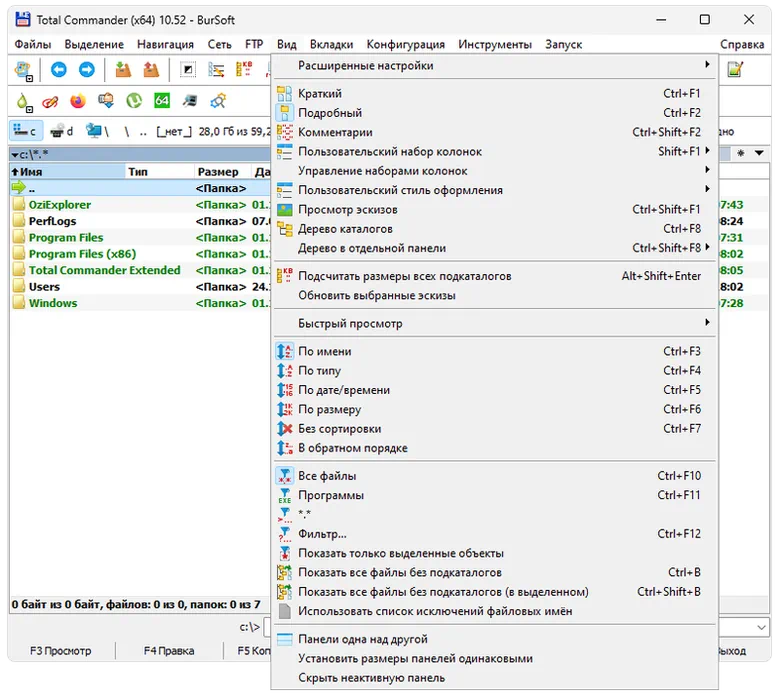
Task: Click the network computer drive icon
Action: click(x=94, y=131)
